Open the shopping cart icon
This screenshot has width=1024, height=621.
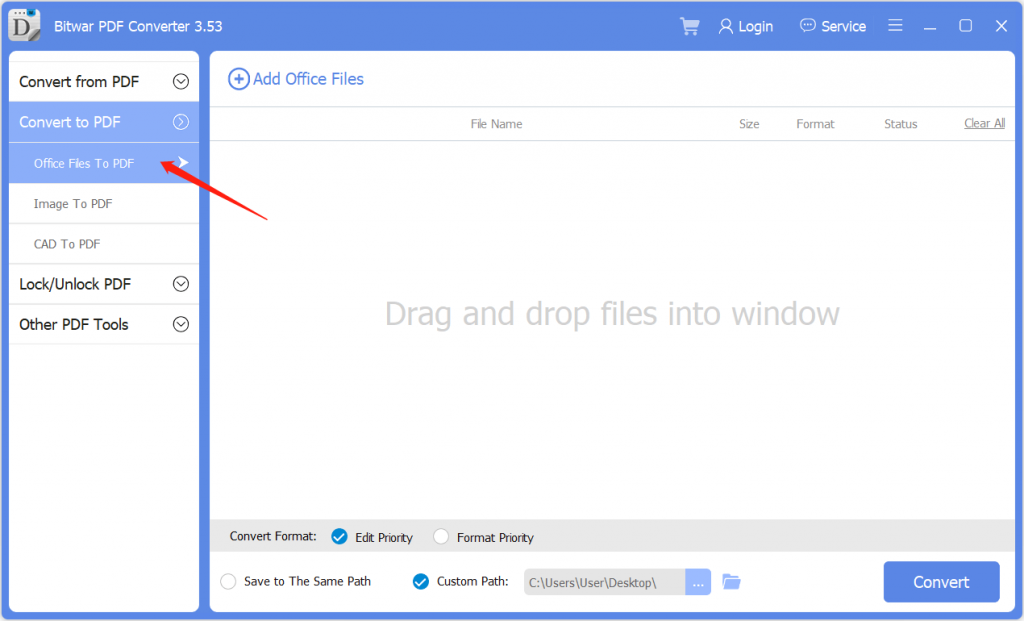coord(689,26)
